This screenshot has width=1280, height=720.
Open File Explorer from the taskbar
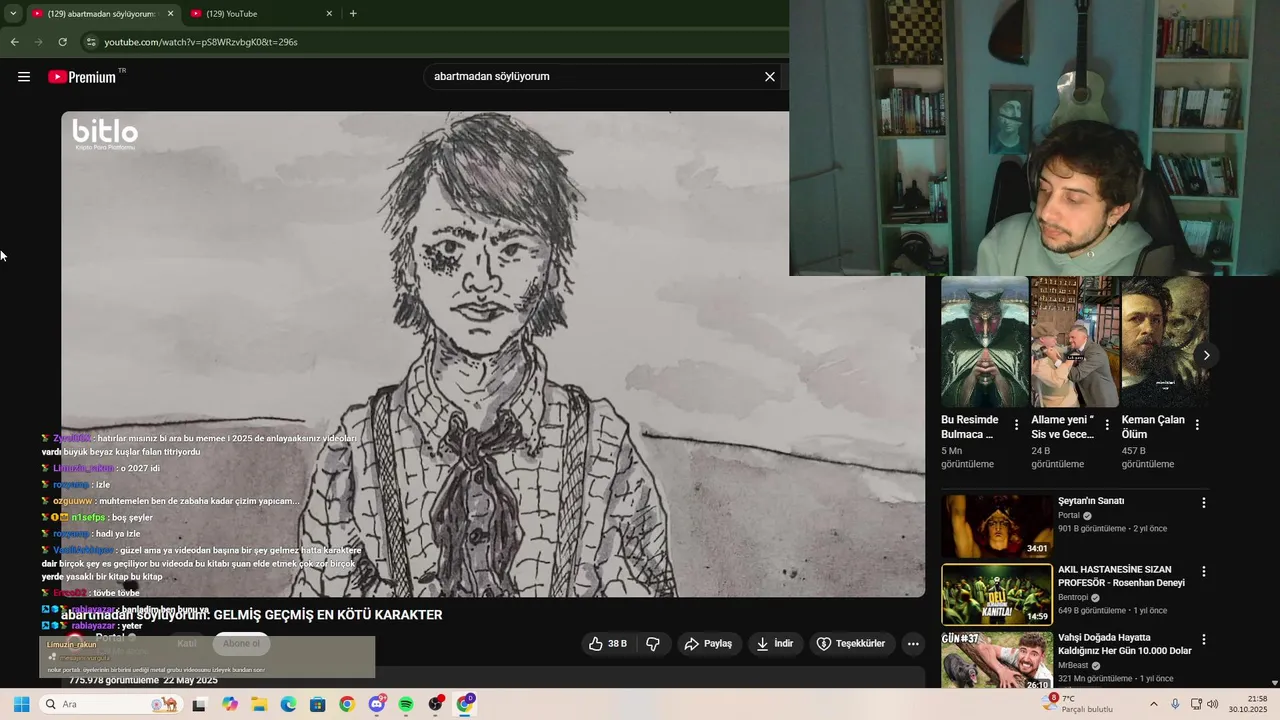pyautogui.click(x=259, y=704)
